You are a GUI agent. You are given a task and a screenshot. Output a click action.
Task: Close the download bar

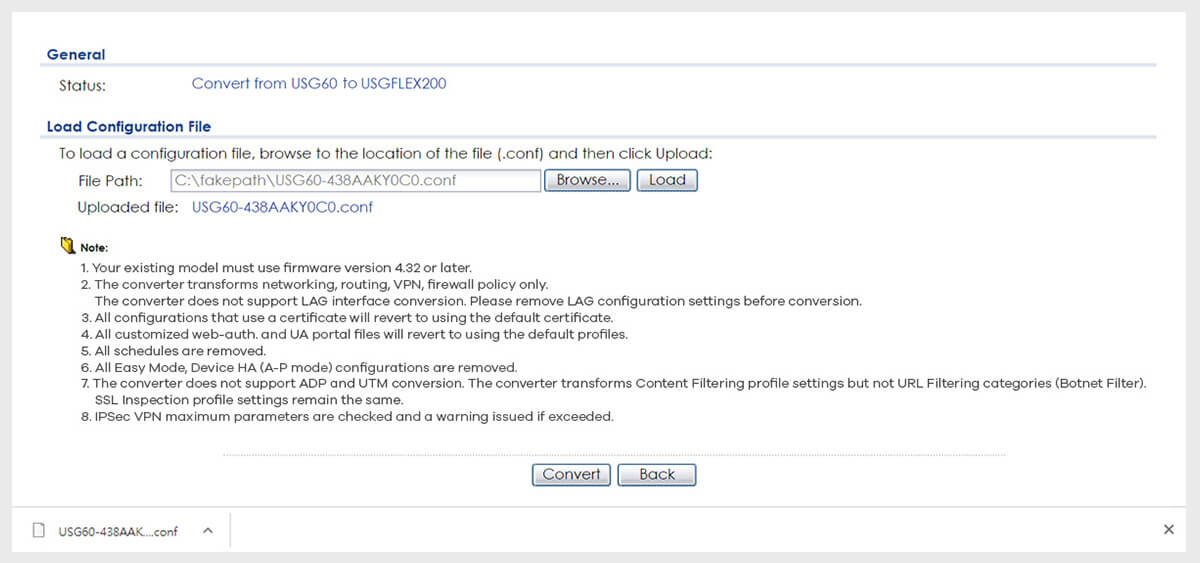click(1169, 530)
